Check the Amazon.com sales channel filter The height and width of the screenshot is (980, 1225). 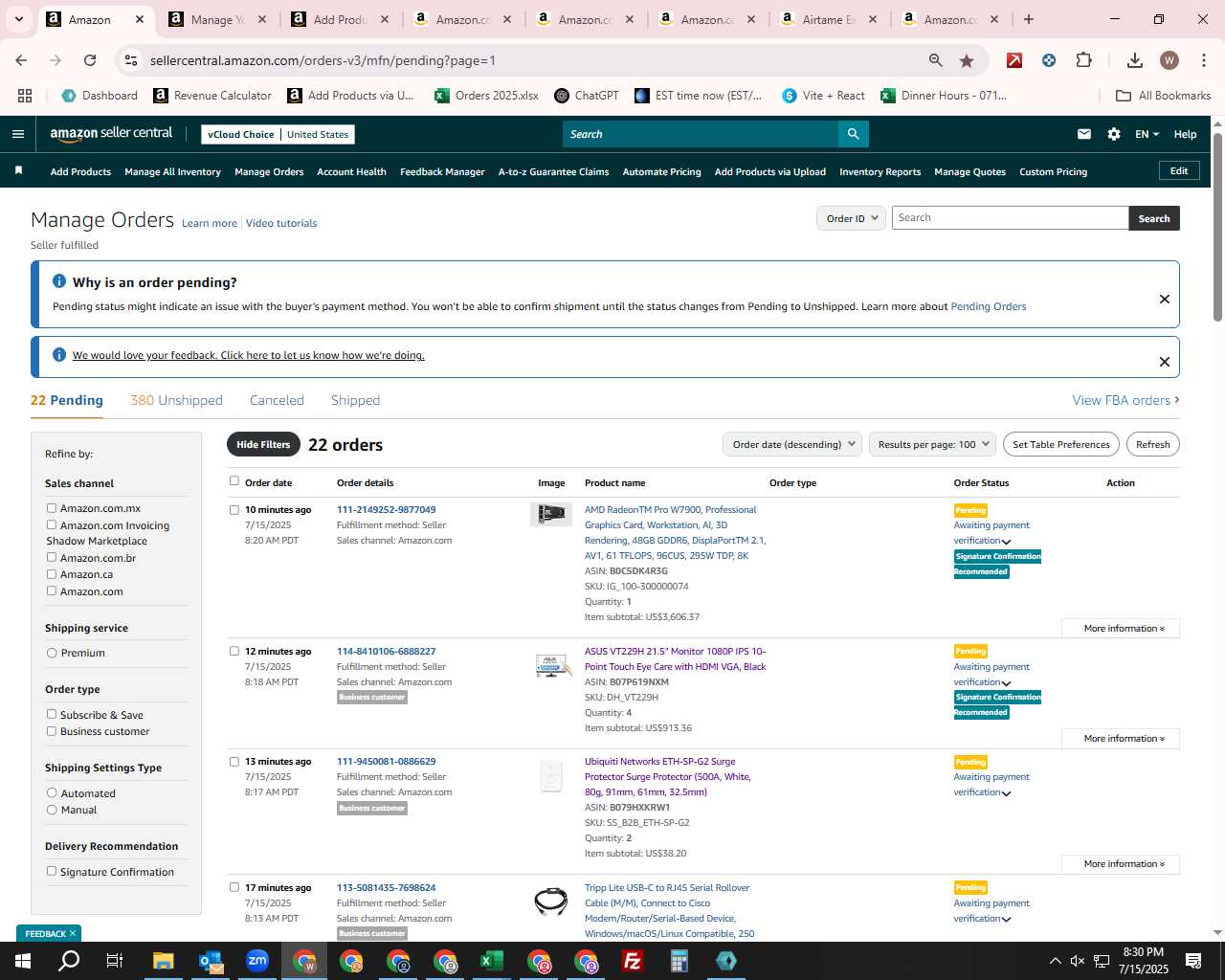(x=52, y=590)
